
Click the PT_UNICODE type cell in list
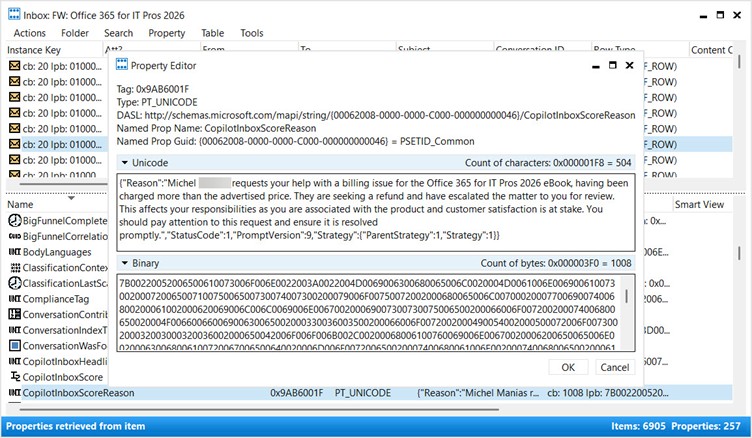[363, 393]
